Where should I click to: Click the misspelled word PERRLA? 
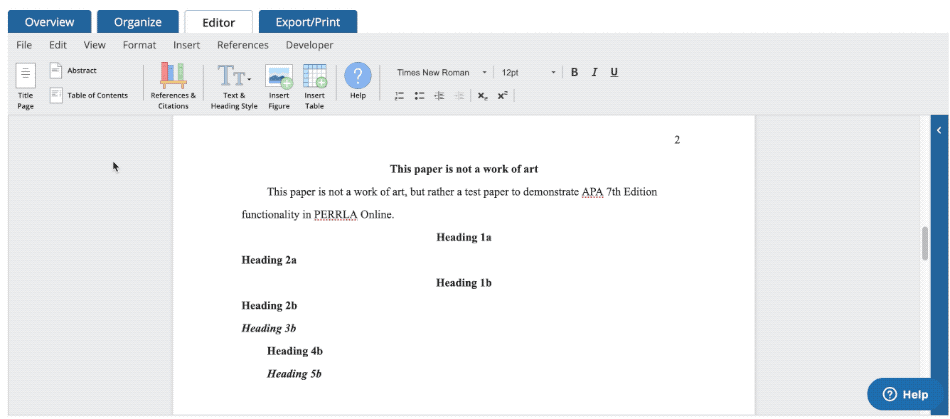336,215
